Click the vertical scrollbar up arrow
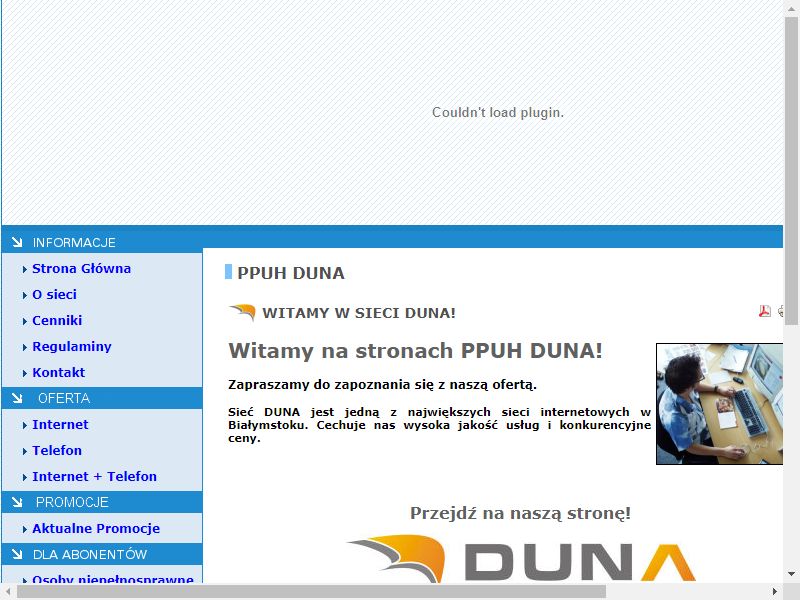The width and height of the screenshot is (800, 600). [x=791, y=8]
